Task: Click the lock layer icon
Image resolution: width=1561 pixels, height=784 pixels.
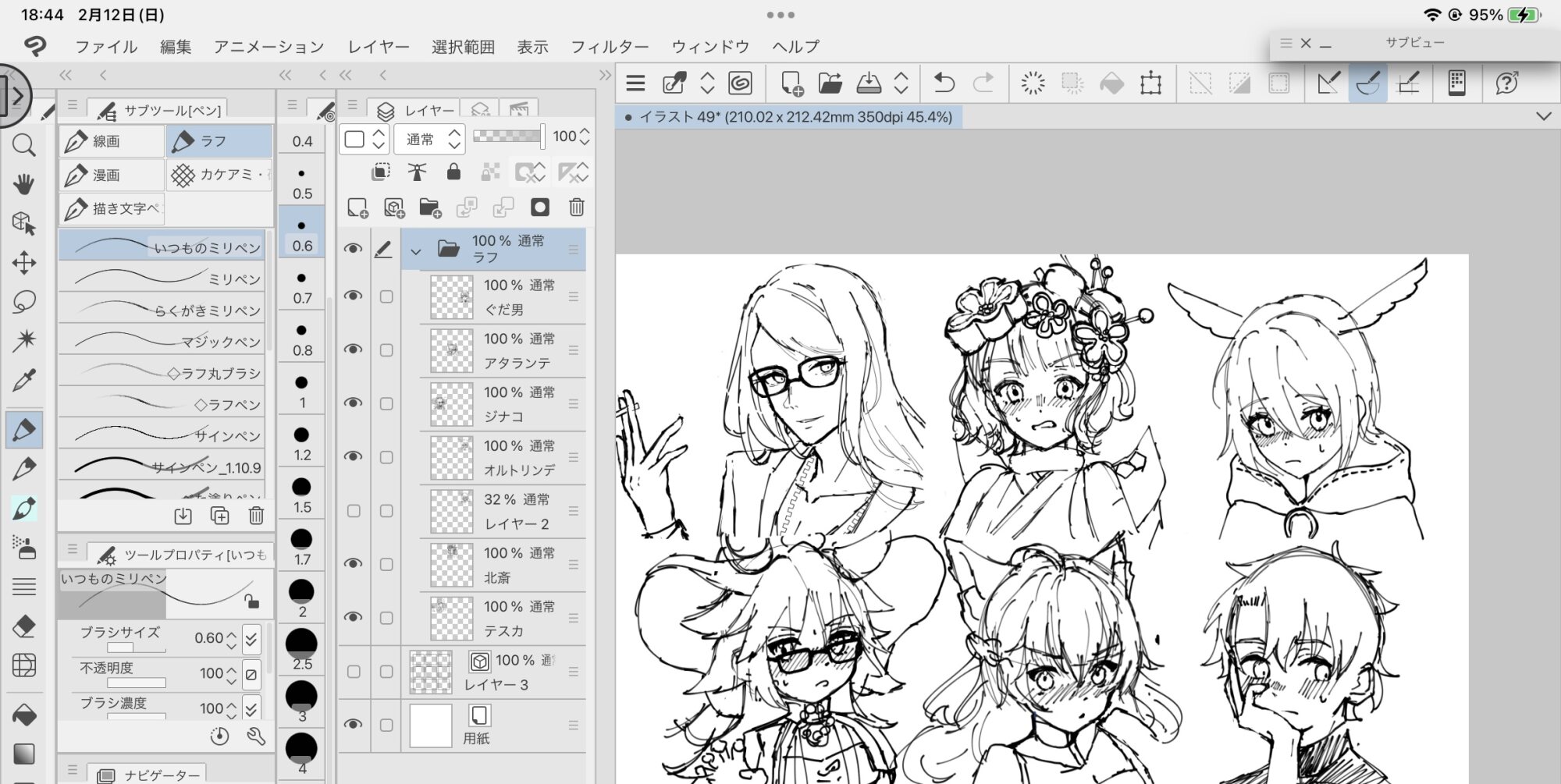Action: (453, 172)
